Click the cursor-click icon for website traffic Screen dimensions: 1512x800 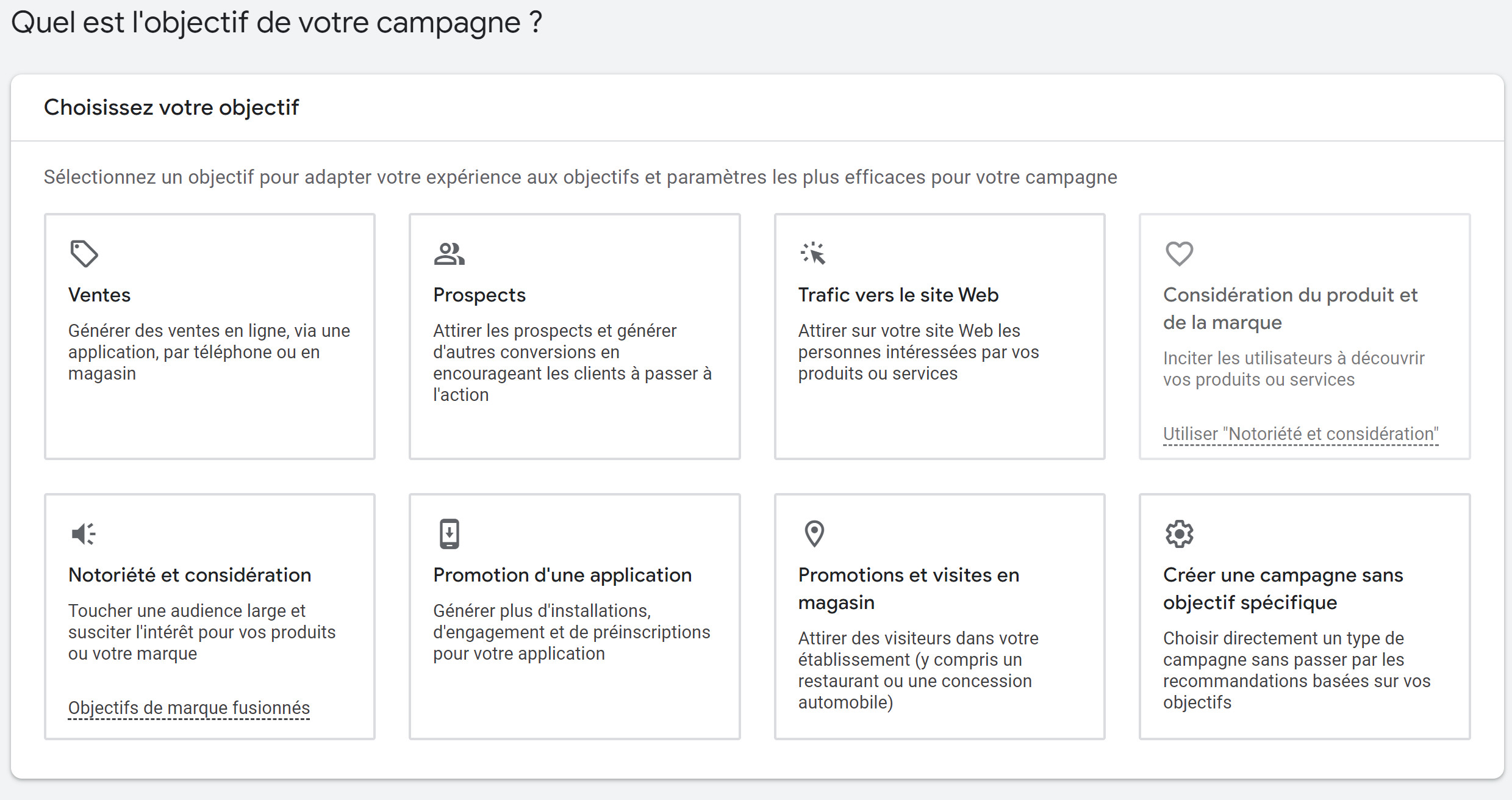(813, 253)
